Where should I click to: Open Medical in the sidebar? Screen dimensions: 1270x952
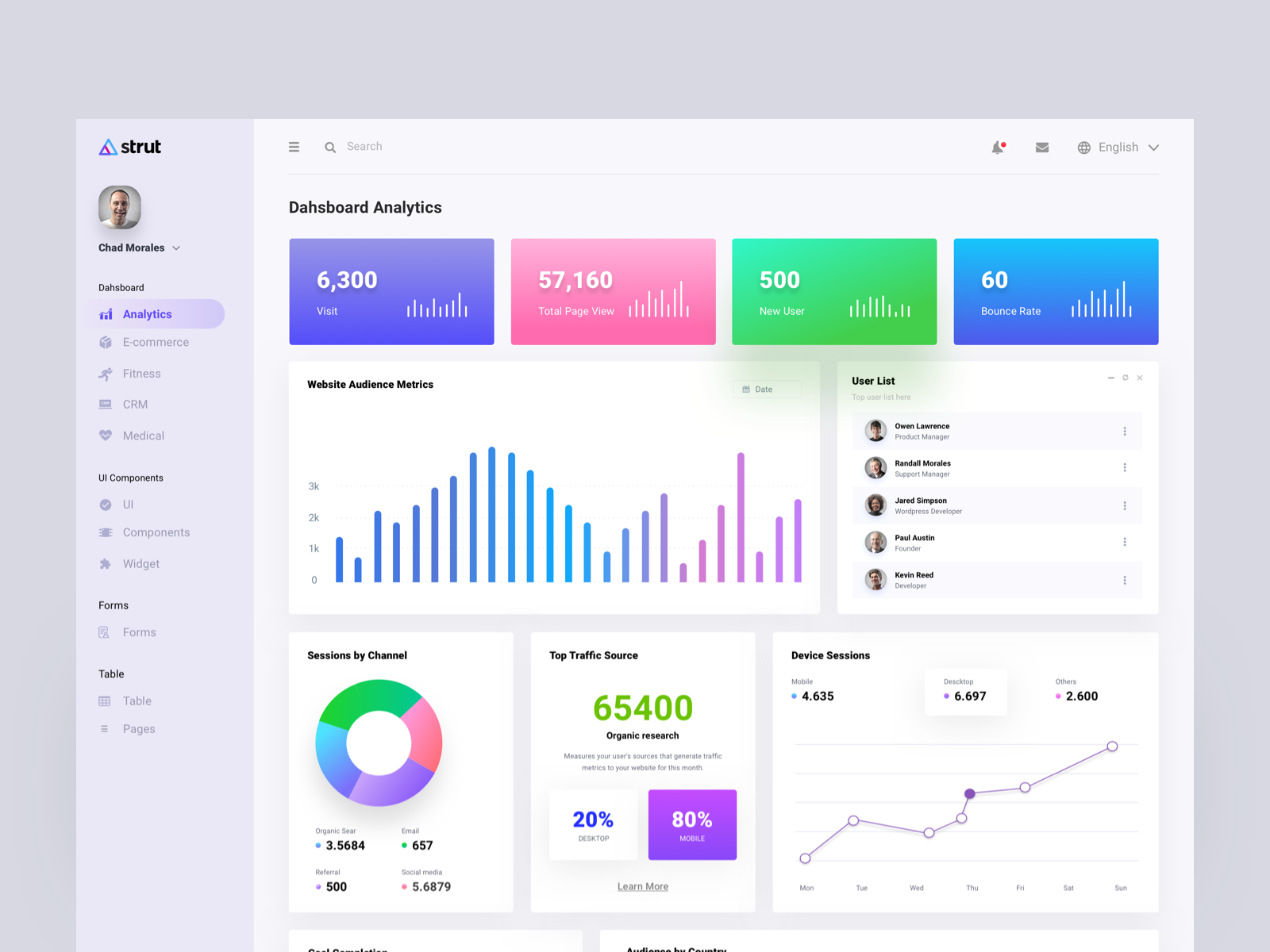pos(144,436)
